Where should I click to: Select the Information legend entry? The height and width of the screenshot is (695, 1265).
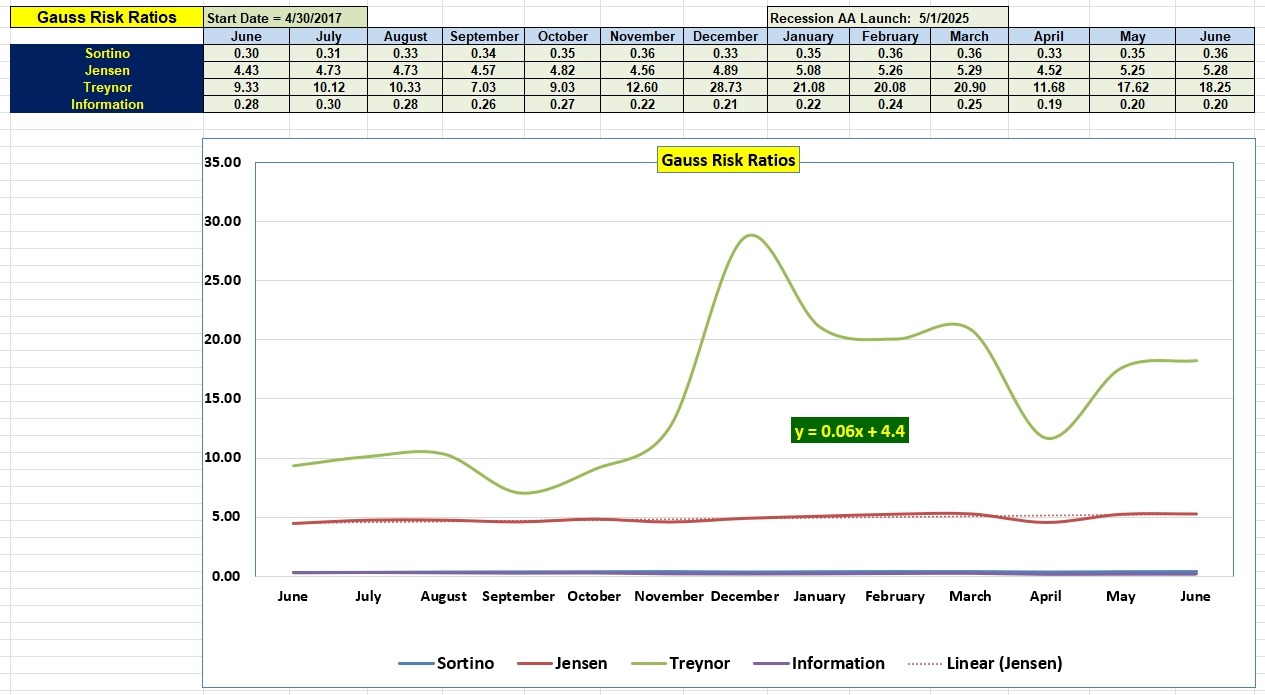tap(819, 663)
